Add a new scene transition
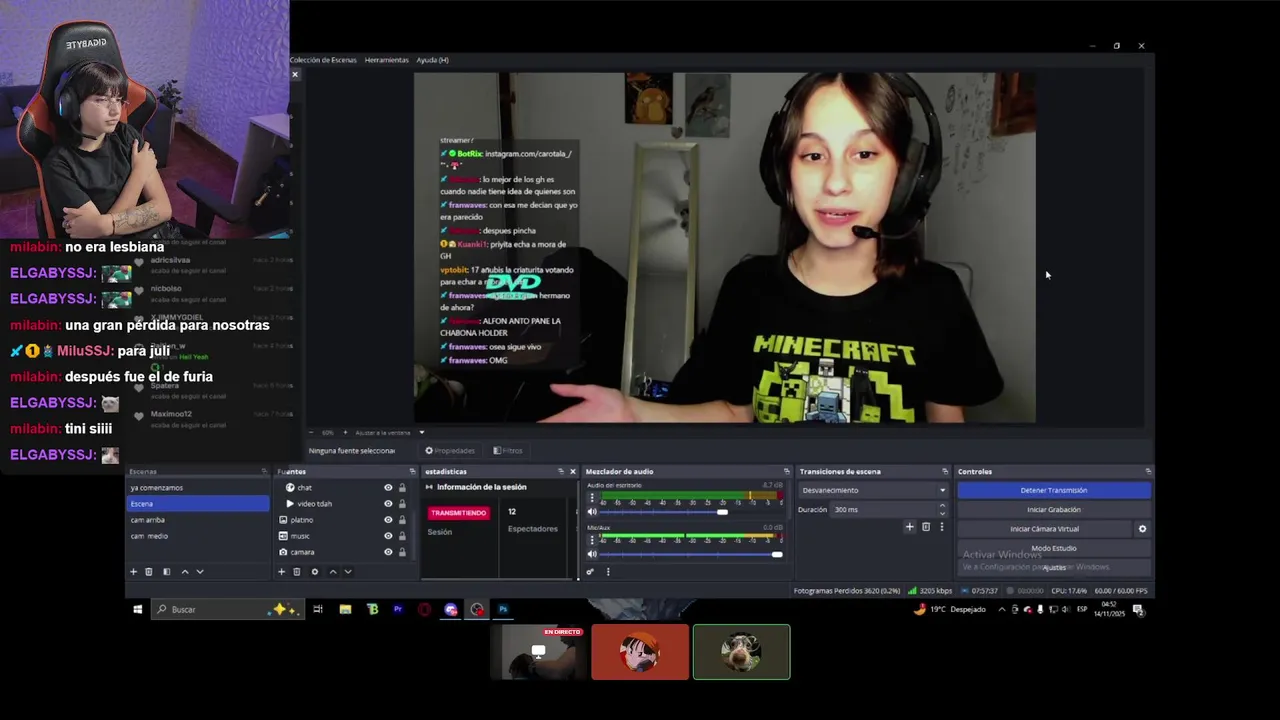Screen dimensions: 1280x720 [909, 527]
